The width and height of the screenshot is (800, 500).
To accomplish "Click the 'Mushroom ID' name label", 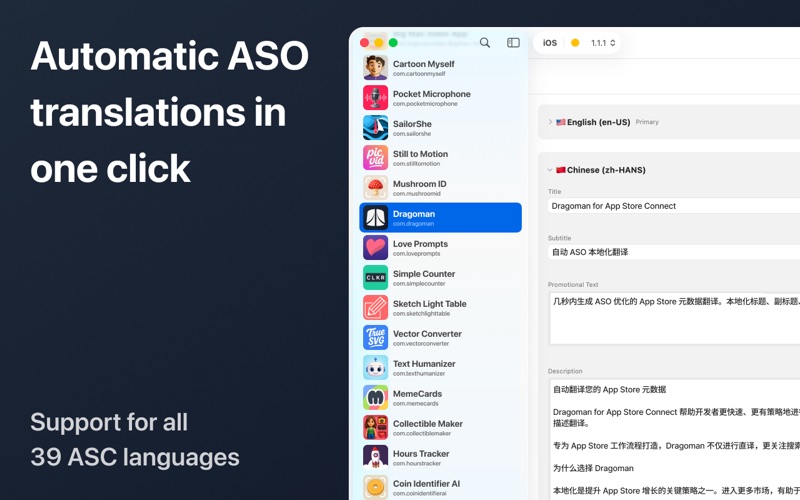I will [419, 184].
